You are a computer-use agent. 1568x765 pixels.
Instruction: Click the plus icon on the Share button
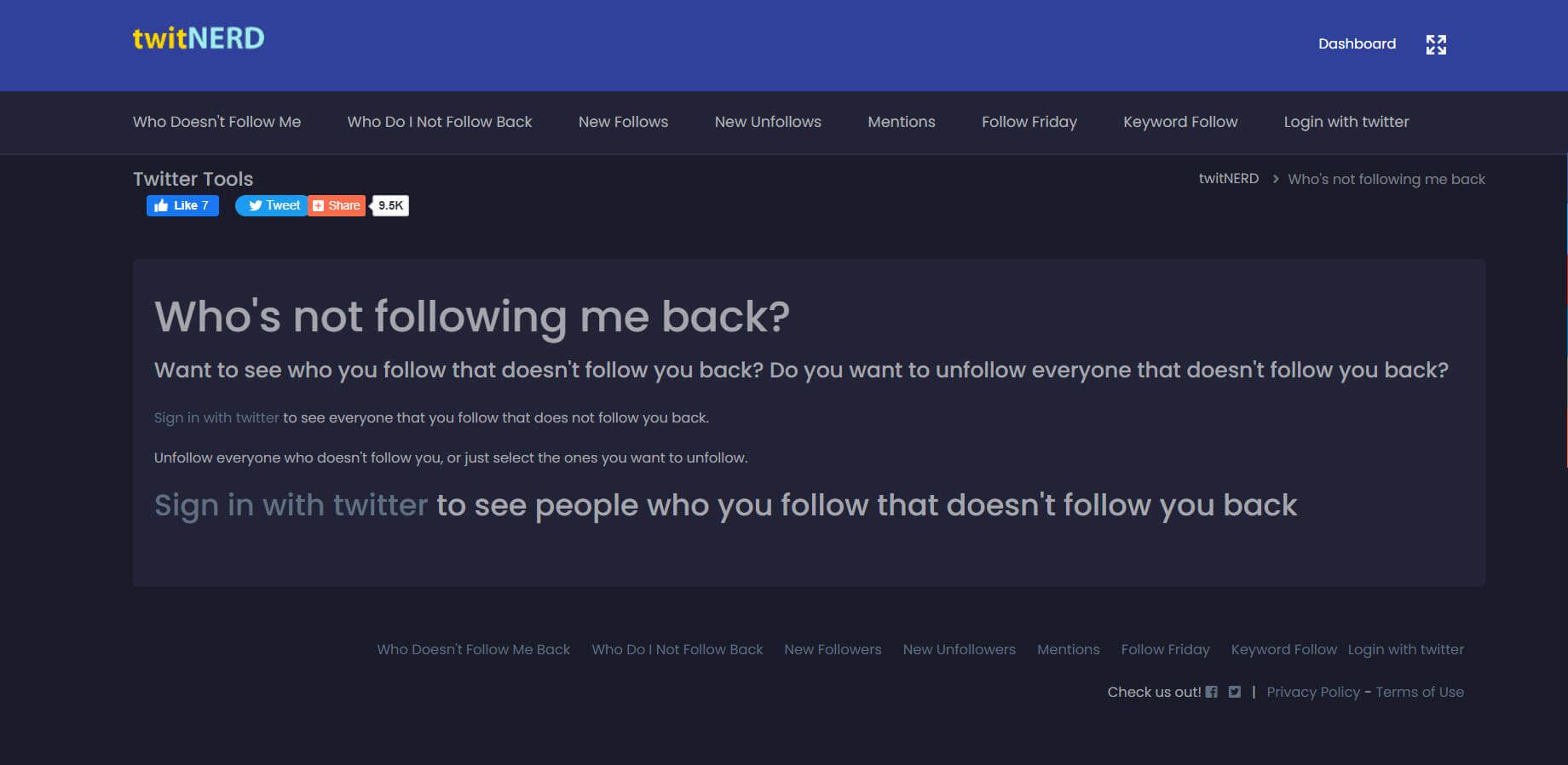click(318, 205)
